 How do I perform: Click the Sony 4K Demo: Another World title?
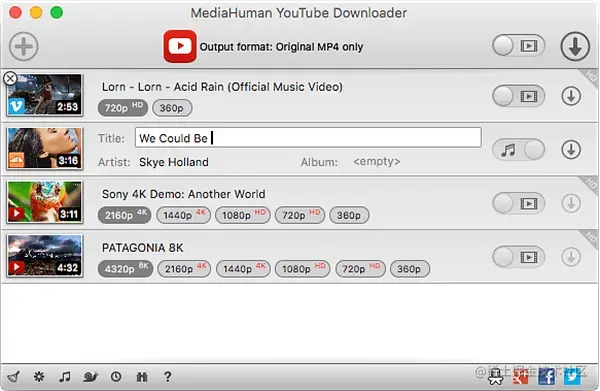point(183,194)
